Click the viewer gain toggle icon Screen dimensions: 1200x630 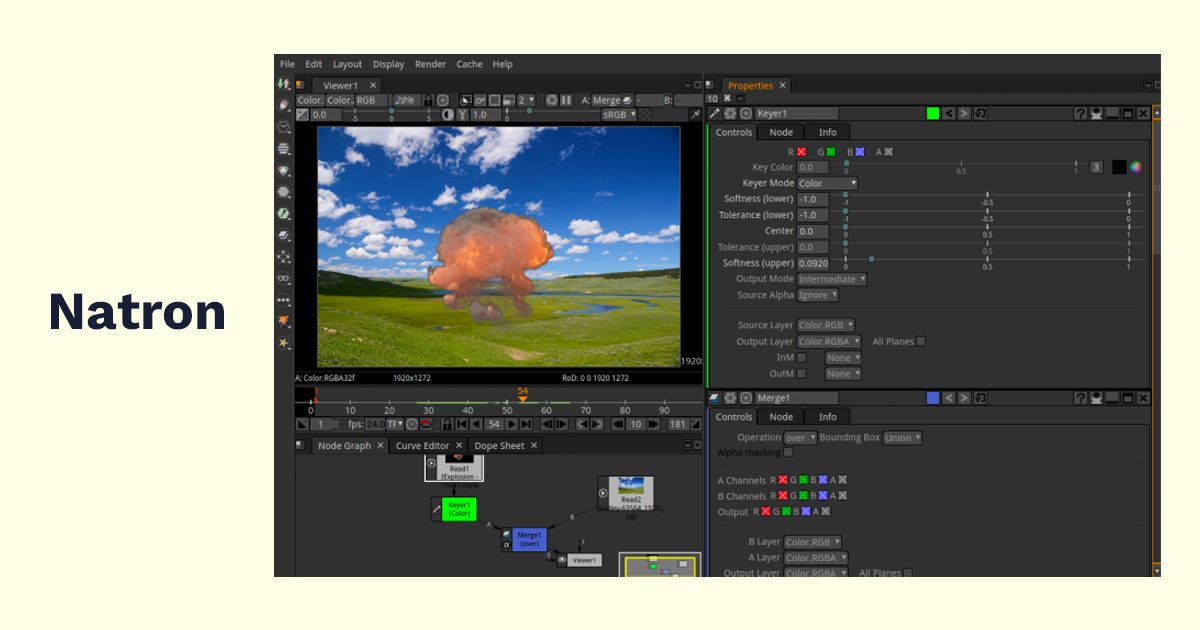coord(302,114)
